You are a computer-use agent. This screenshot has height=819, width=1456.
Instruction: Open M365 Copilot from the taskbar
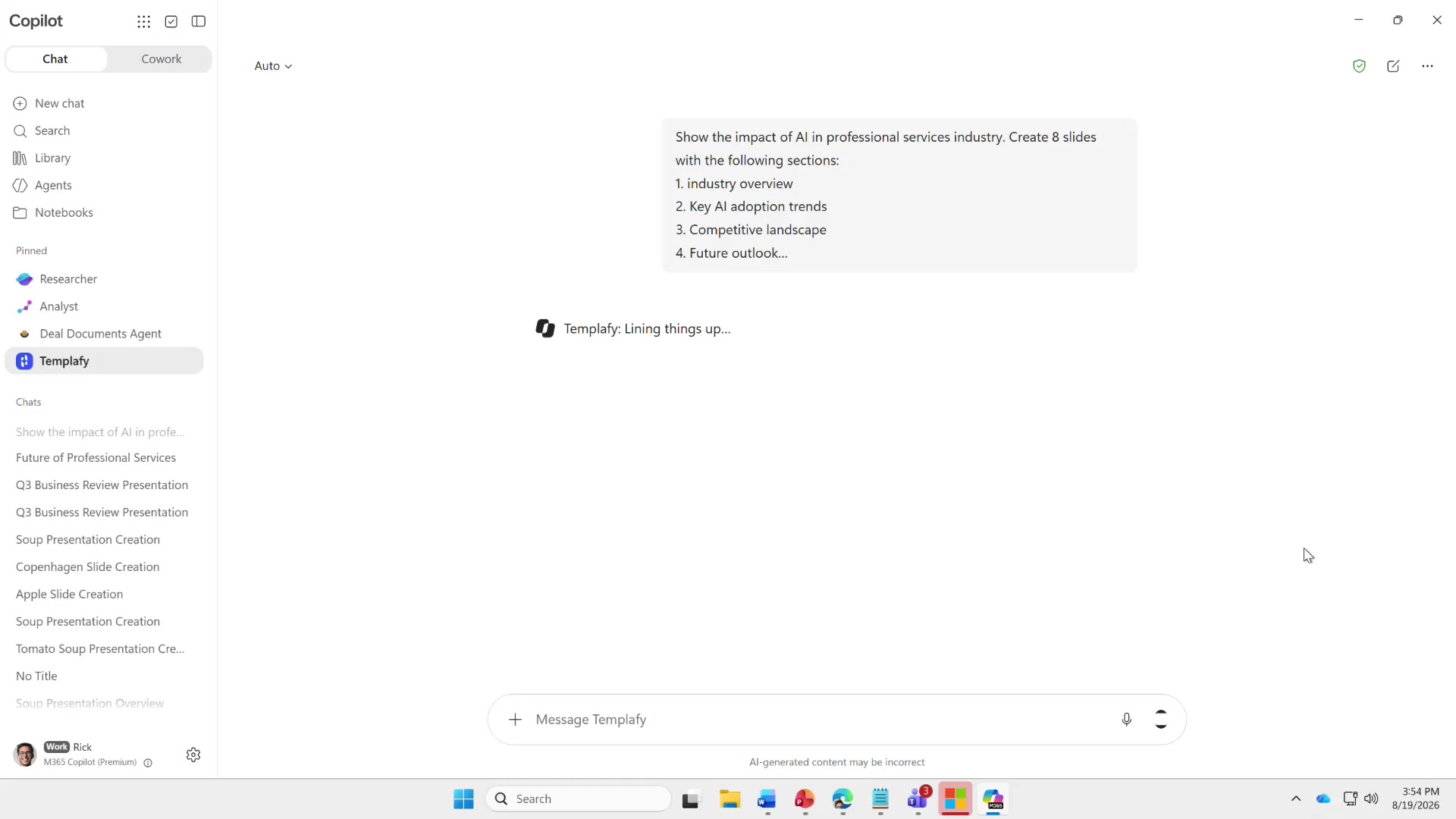click(x=993, y=799)
